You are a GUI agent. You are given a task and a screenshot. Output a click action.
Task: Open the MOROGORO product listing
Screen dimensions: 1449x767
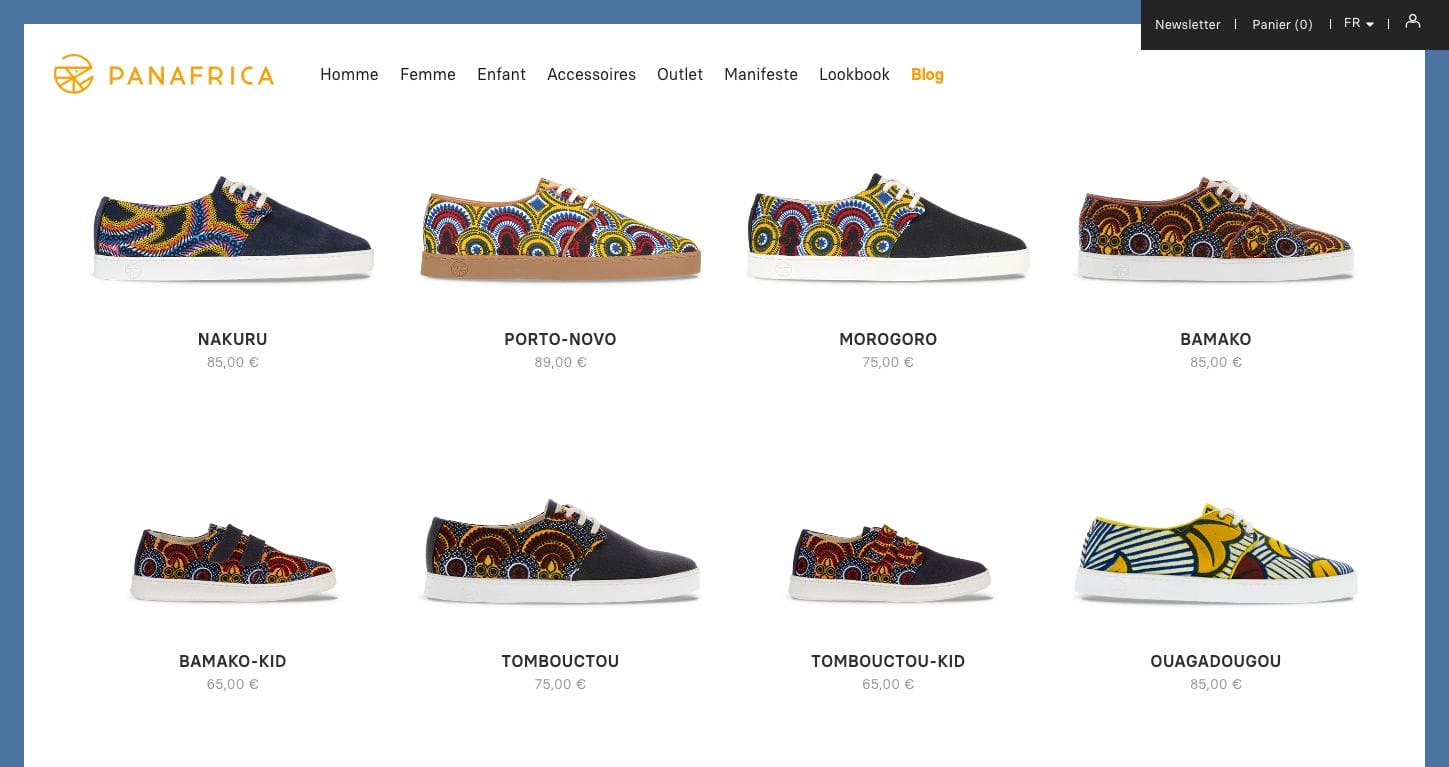[x=888, y=225]
